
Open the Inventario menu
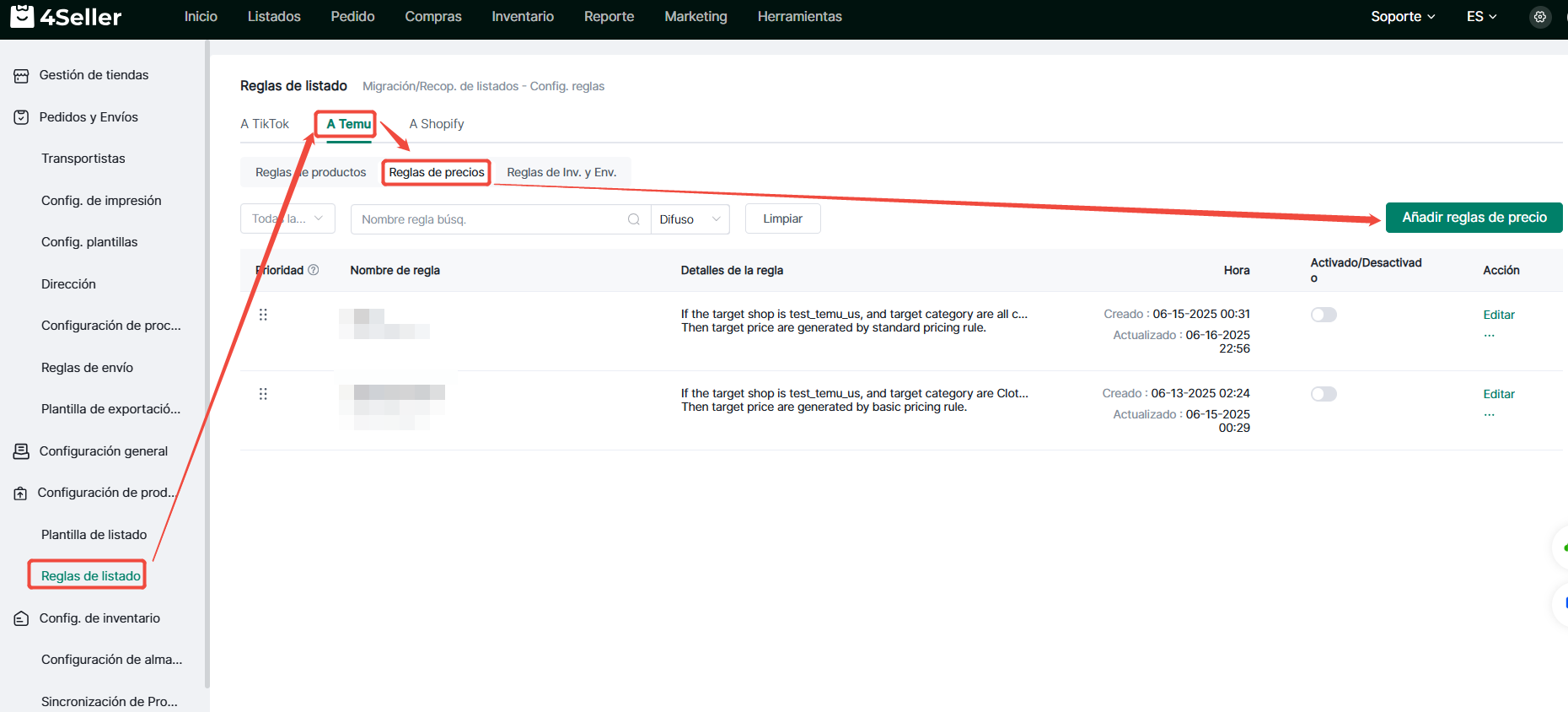[523, 17]
